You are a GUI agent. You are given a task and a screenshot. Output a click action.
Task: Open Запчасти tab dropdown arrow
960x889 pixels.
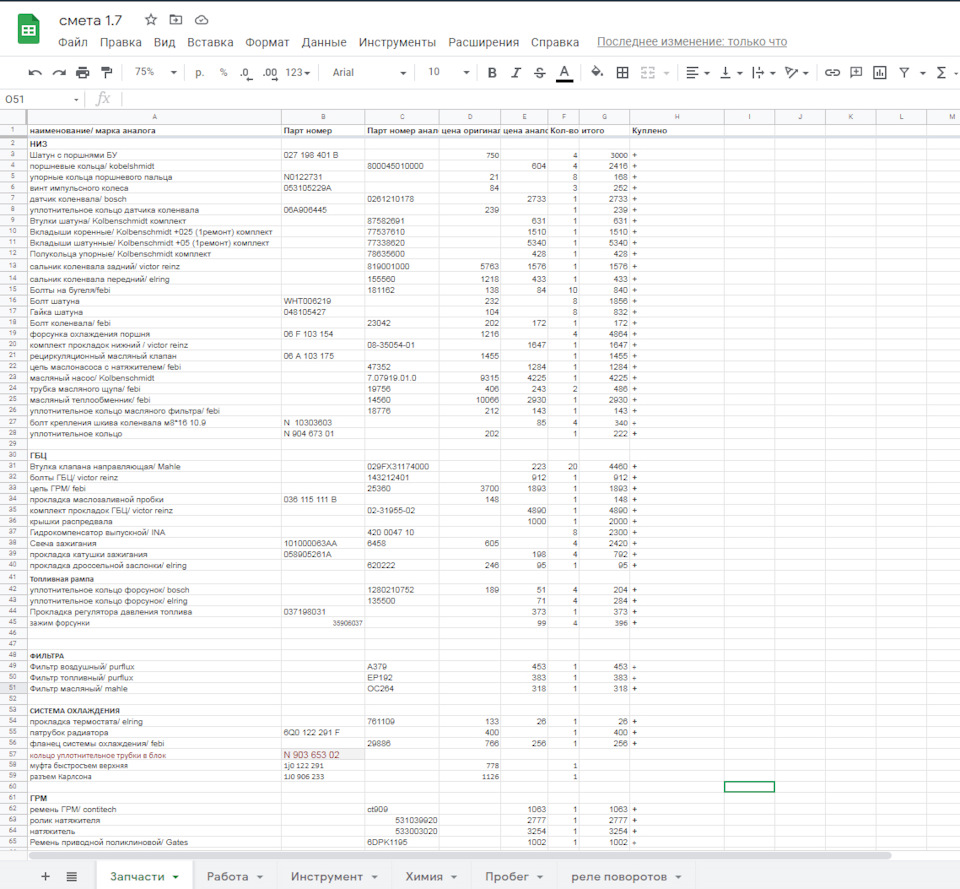click(x=176, y=877)
